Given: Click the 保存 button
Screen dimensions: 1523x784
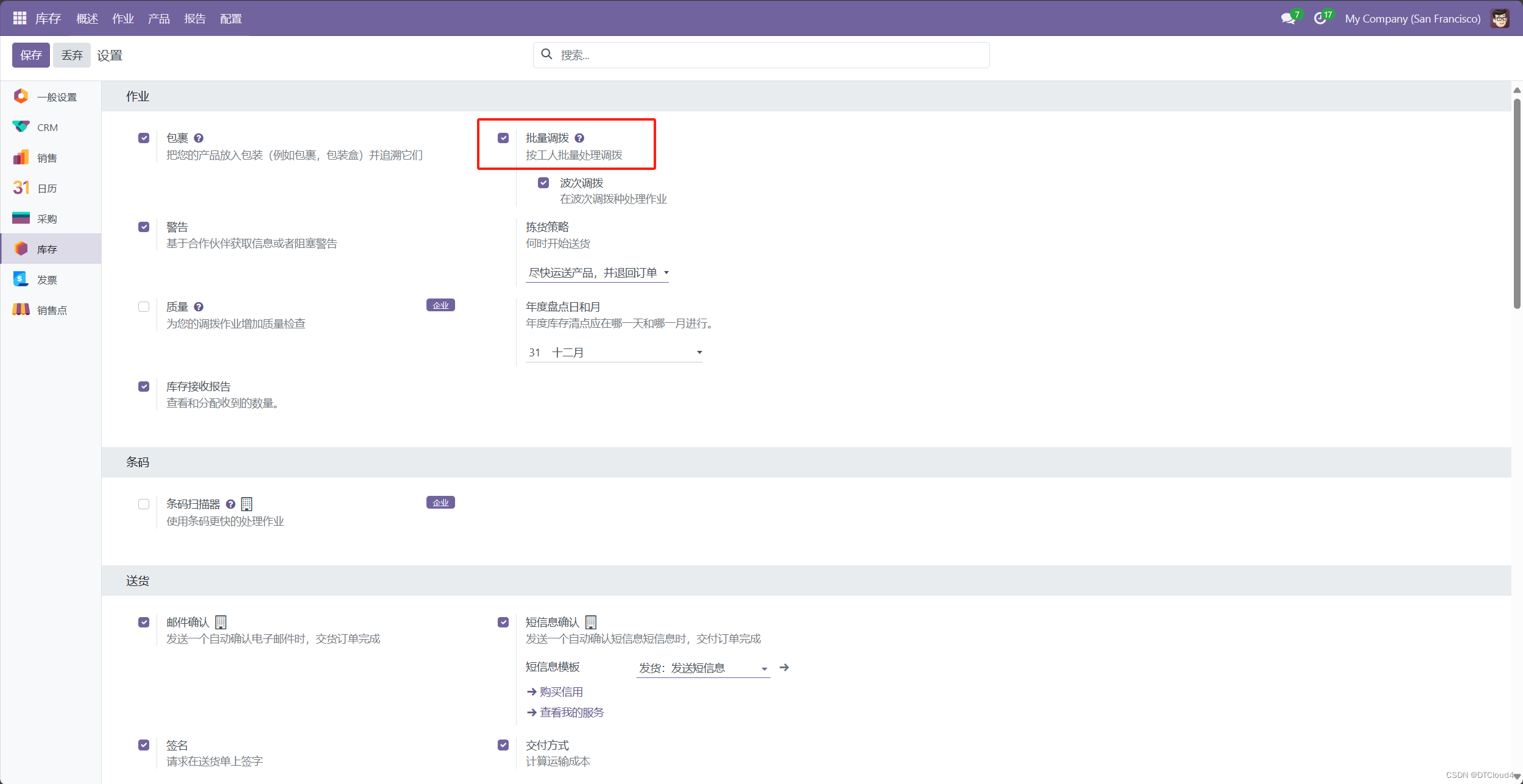Looking at the screenshot, I should point(30,55).
